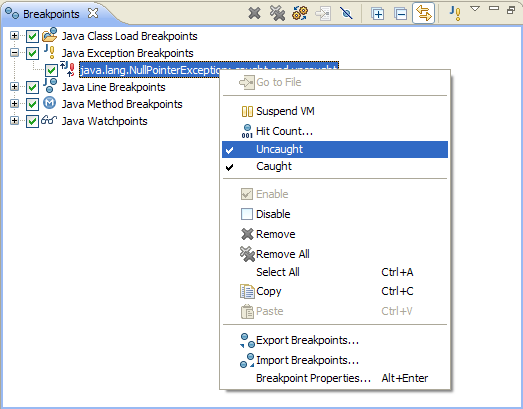The height and width of the screenshot is (409, 523).
Task: Uncheck Java Line Breakpoints checkbox
Action: coord(32,87)
